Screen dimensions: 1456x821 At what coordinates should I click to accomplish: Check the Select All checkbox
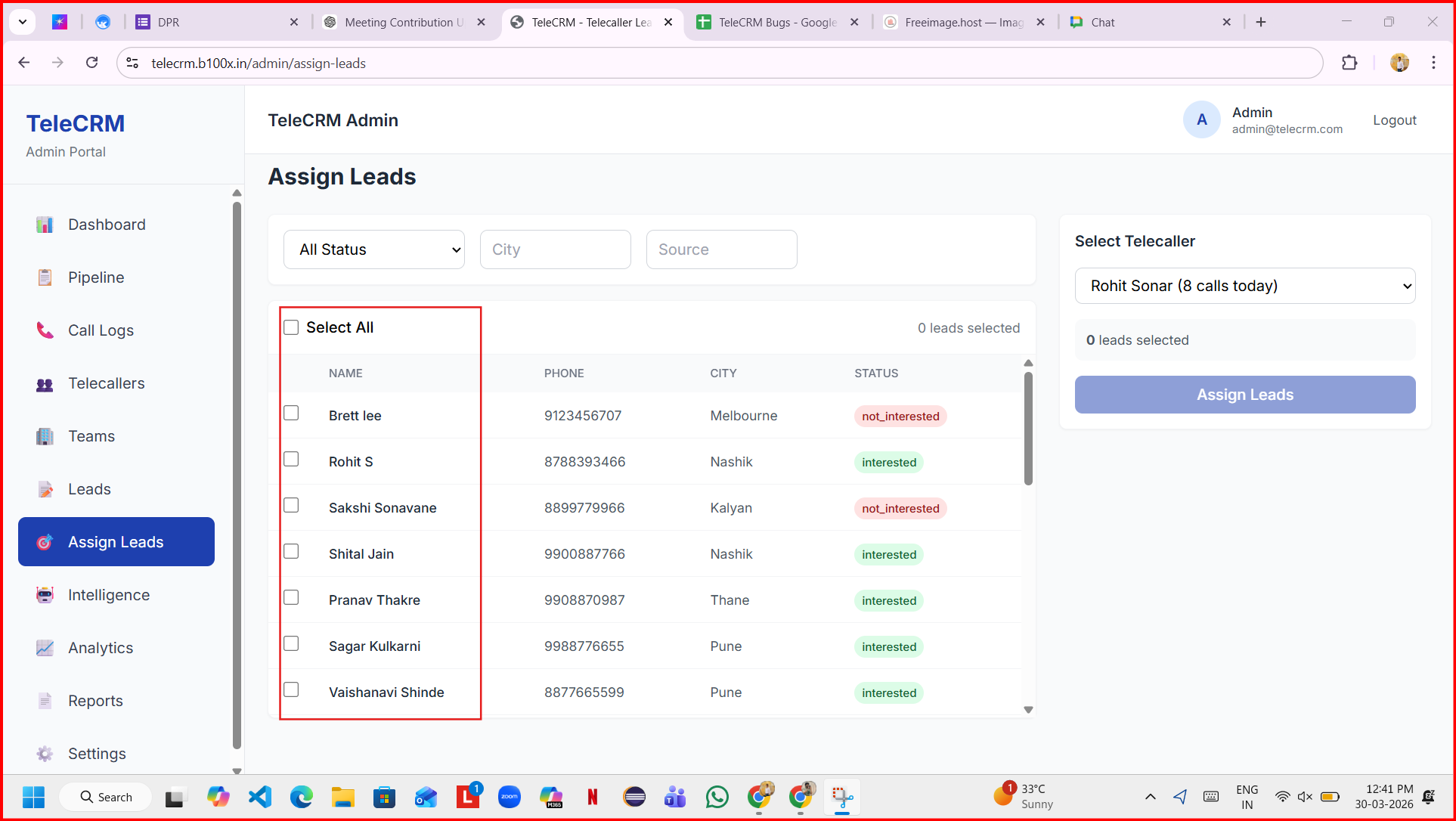[x=291, y=327]
